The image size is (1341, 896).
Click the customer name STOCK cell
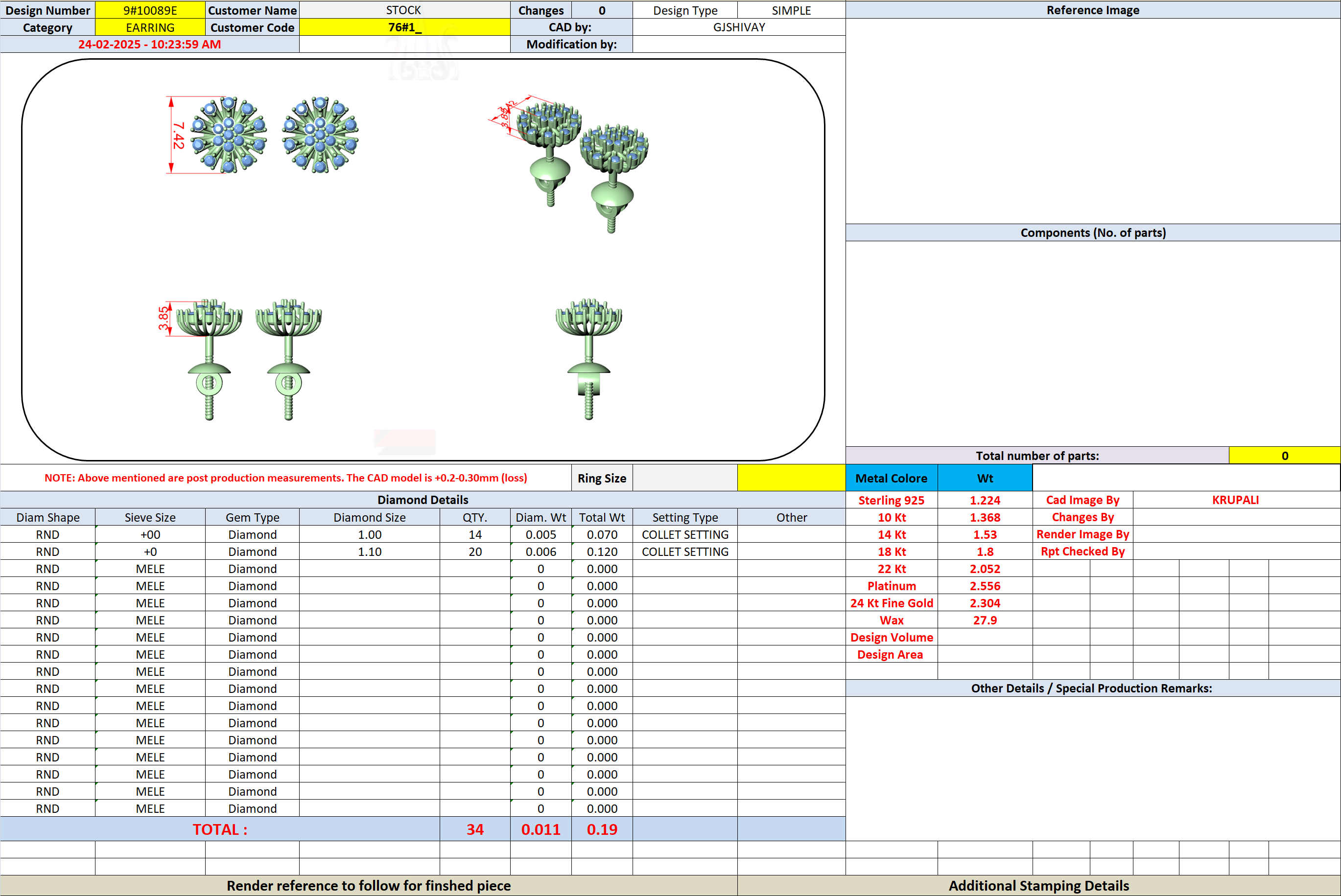point(404,10)
